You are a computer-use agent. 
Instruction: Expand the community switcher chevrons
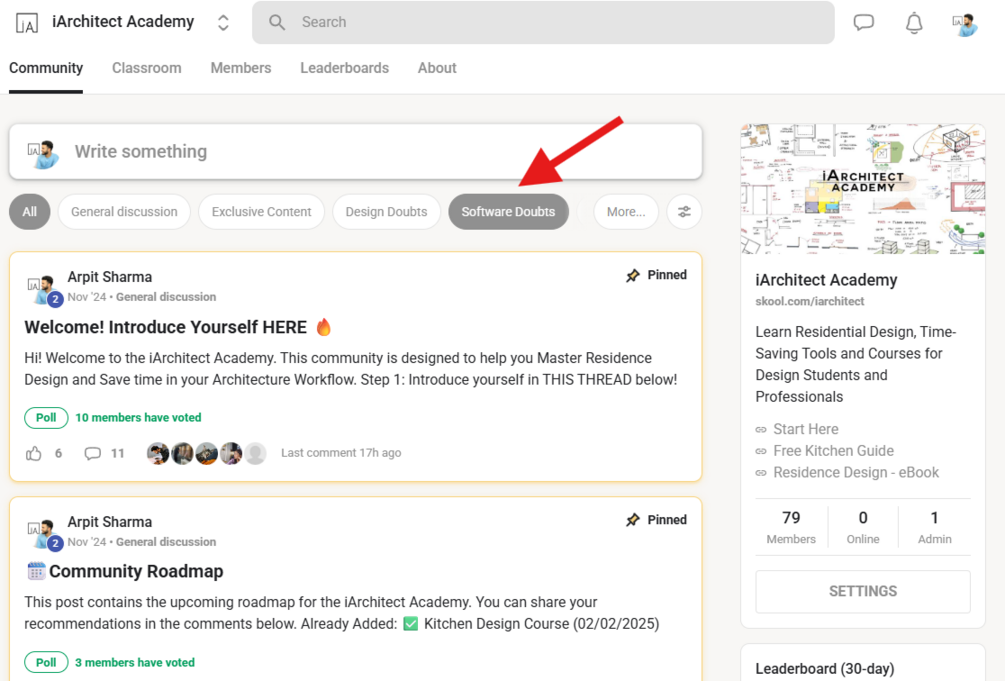click(x=223, y=22)
